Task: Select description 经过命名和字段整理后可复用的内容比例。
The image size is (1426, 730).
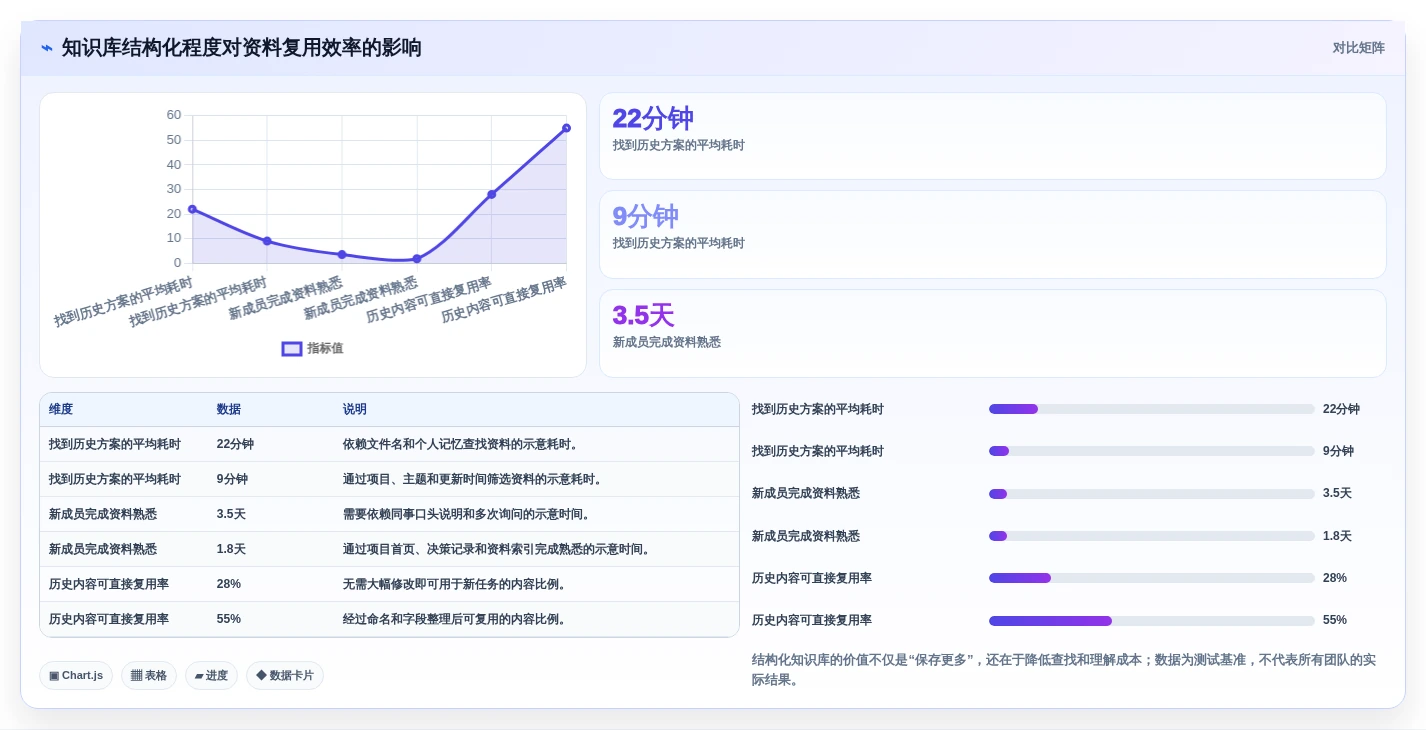Action: [x=457, y=619]
